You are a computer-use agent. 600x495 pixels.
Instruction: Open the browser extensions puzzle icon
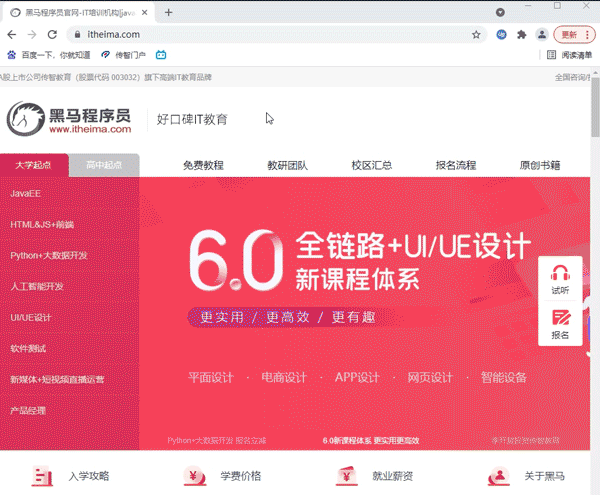coord(521,34)
